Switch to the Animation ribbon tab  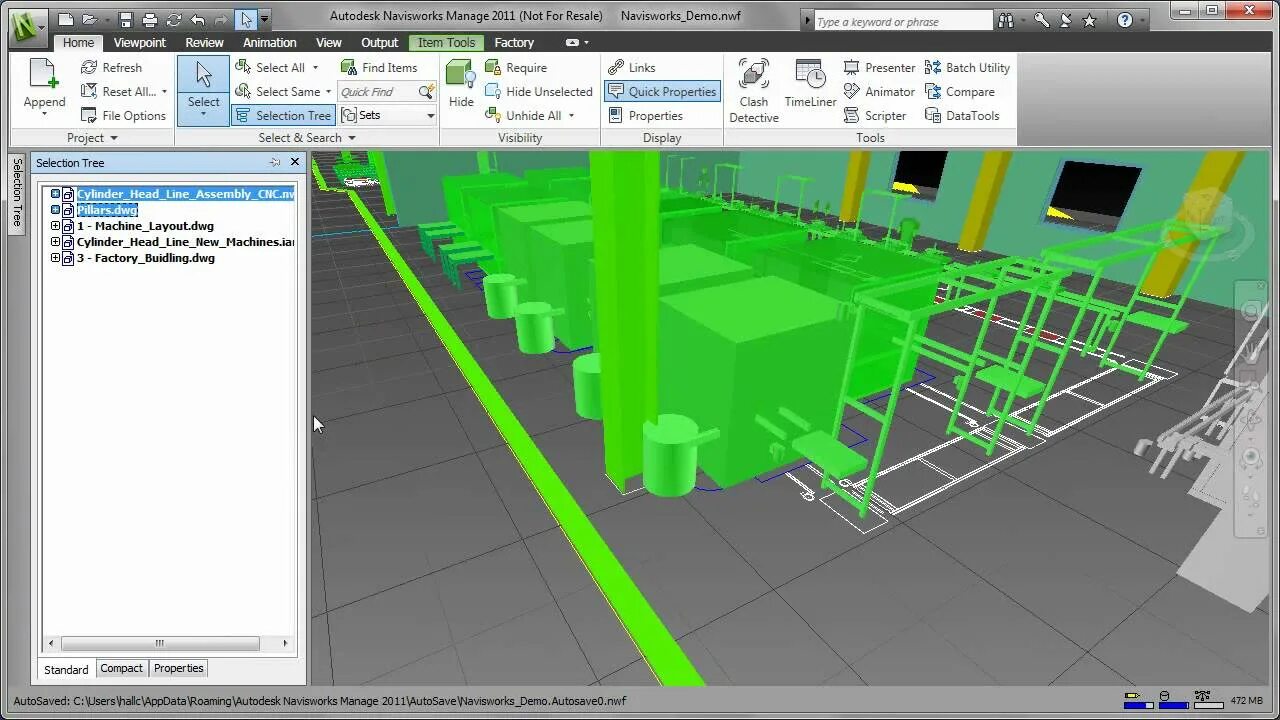270,42
